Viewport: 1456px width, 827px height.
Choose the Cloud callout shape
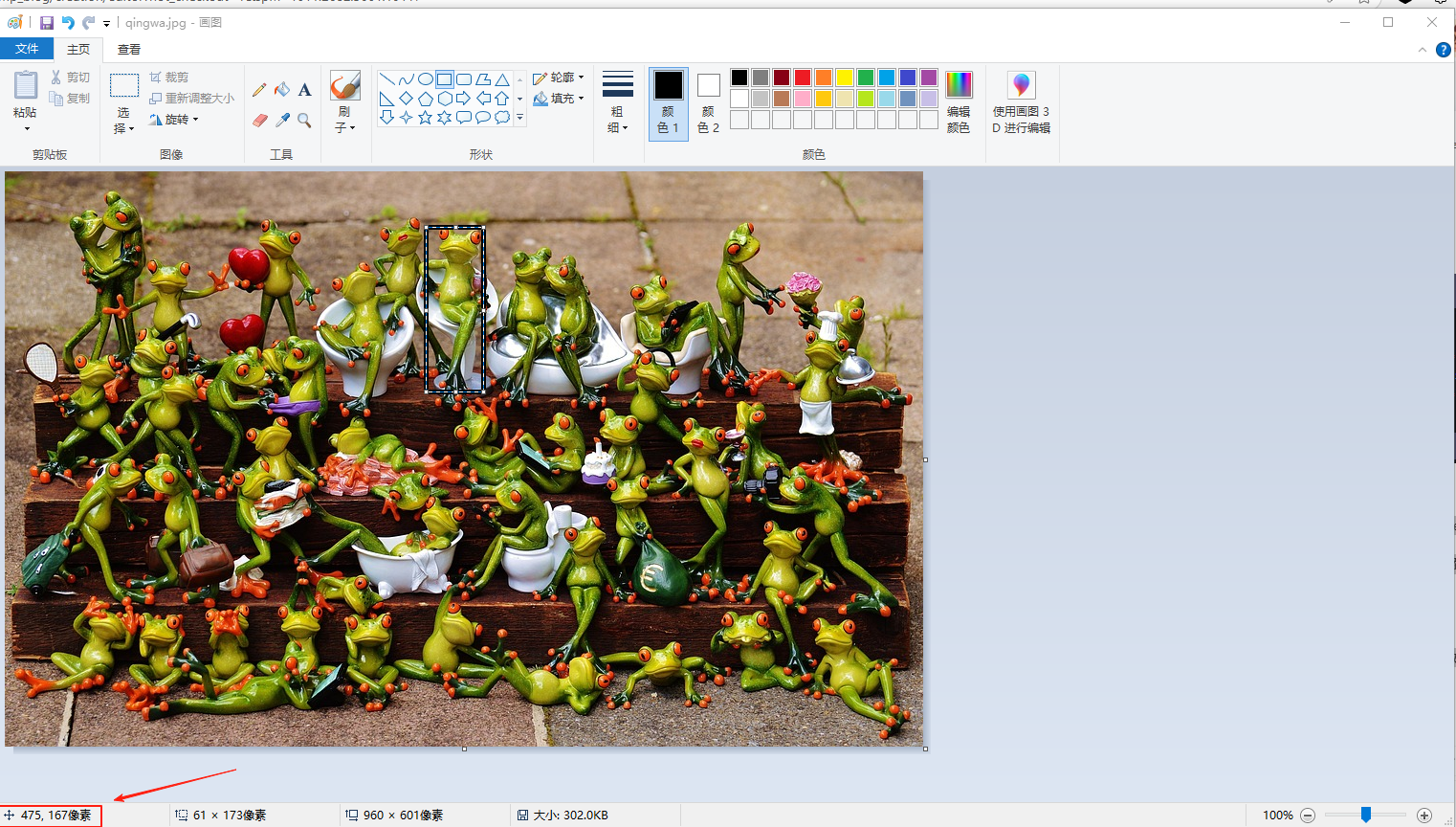click(502, 118)
